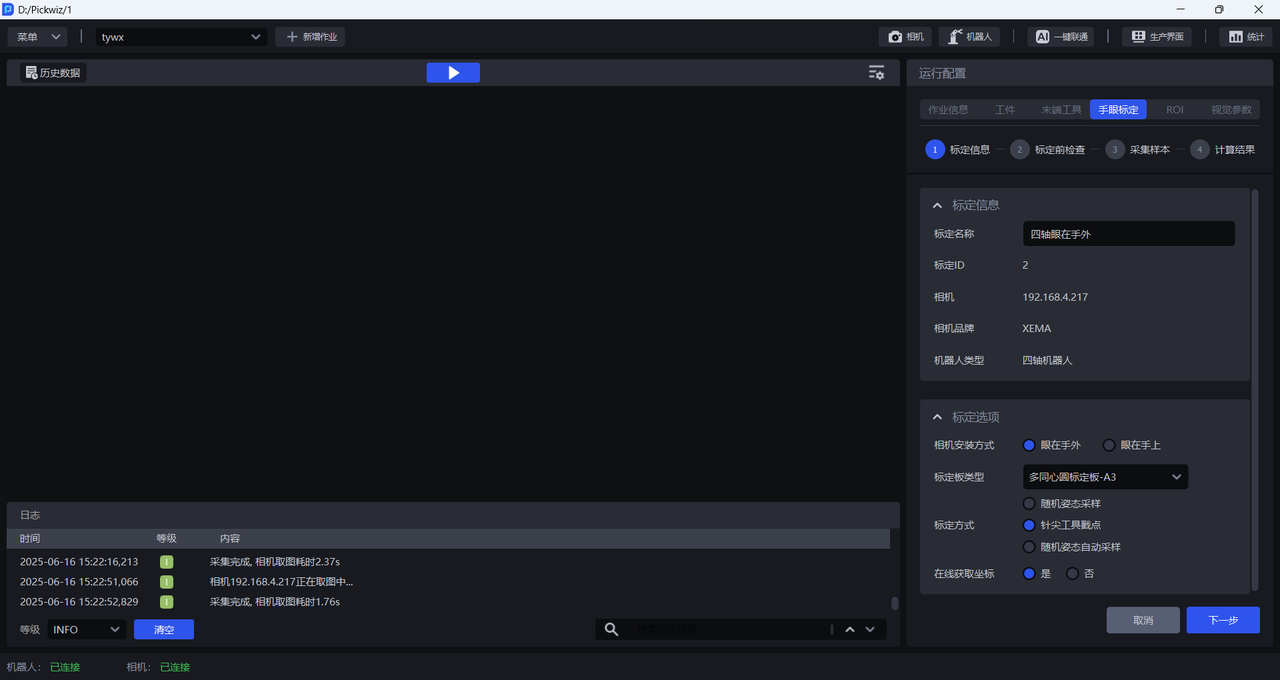
Task: Click the blue Play run button
Action: click(453, 73)
